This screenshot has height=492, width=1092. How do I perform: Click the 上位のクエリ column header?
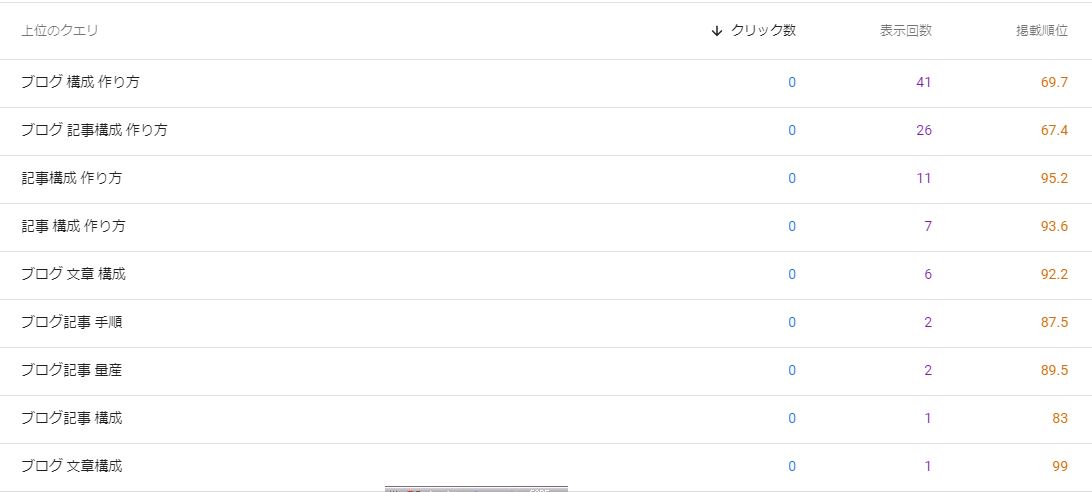pos(60,31)
